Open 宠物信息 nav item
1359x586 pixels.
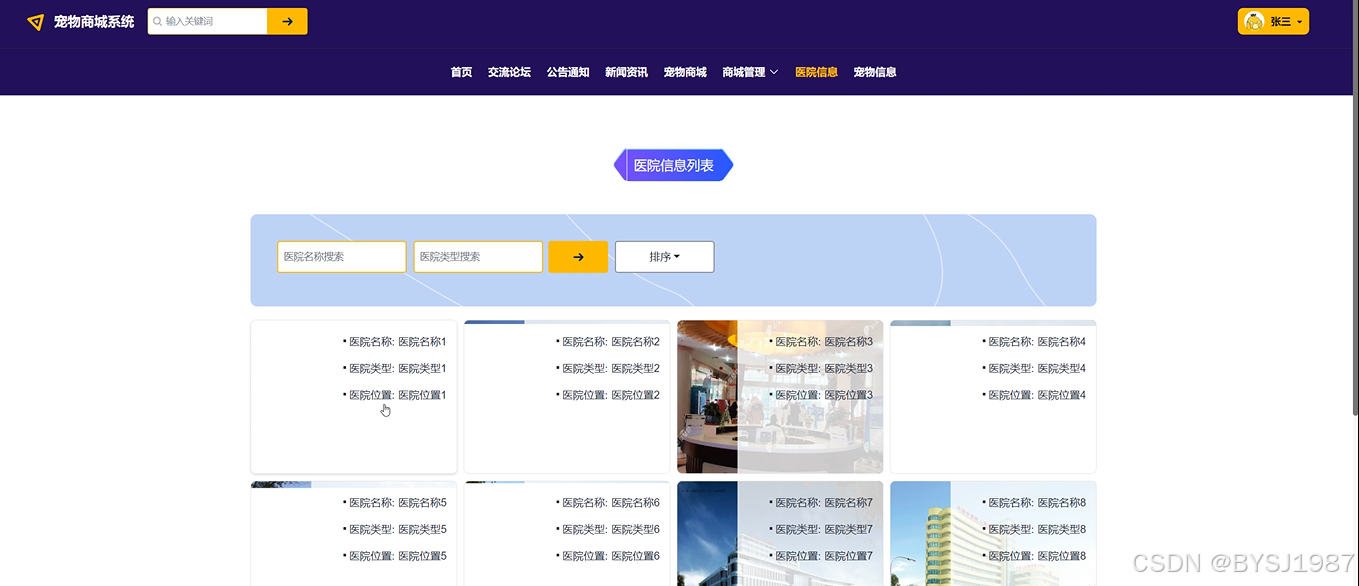[x=874, y=72]
